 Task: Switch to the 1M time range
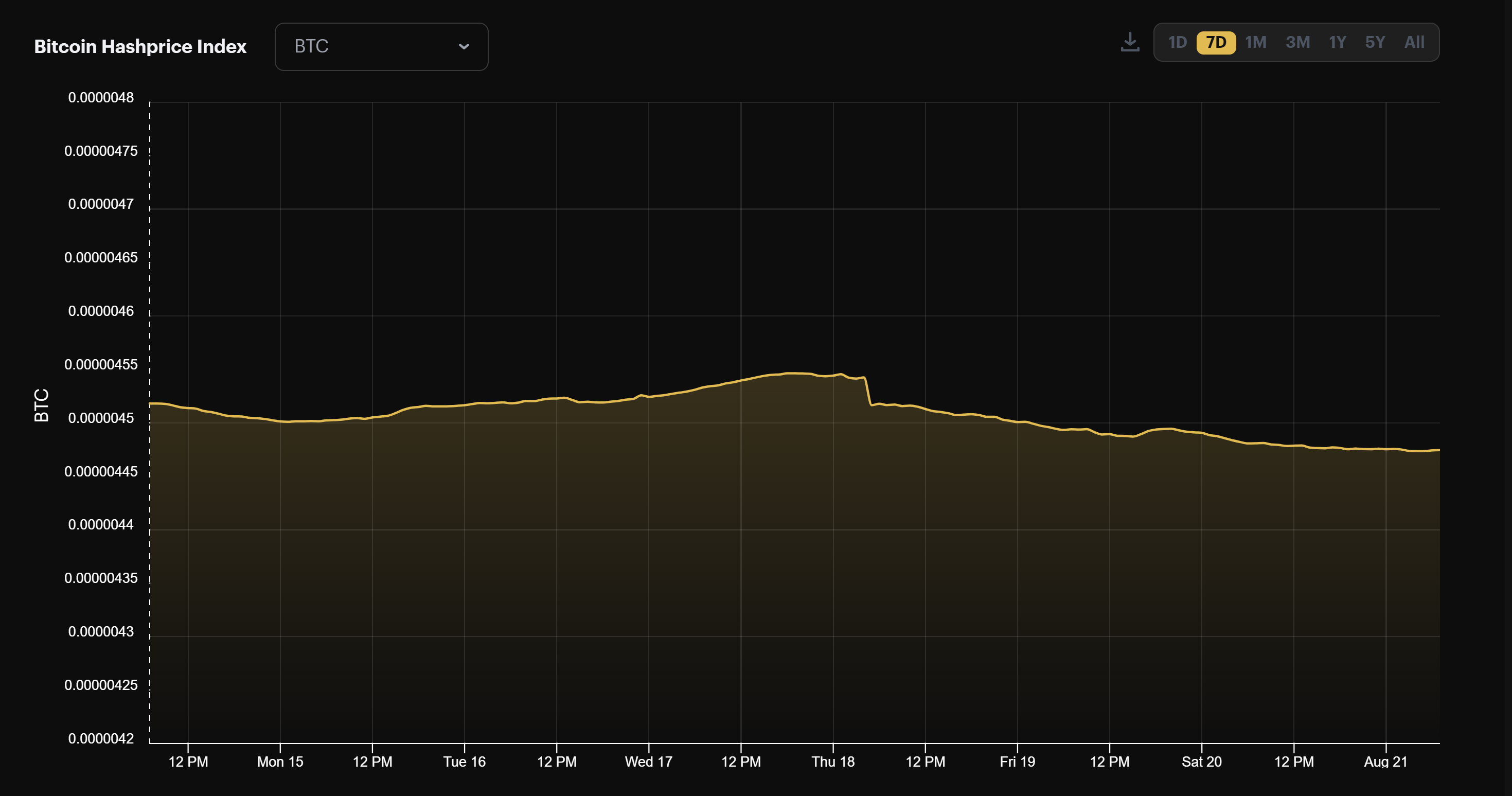tap(1255, 42)
